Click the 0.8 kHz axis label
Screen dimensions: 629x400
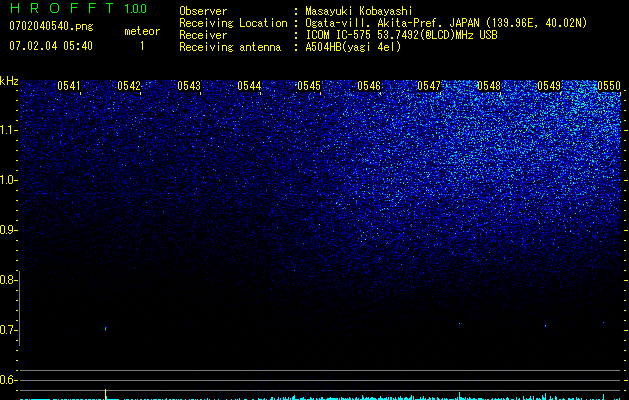click(8, 280)
